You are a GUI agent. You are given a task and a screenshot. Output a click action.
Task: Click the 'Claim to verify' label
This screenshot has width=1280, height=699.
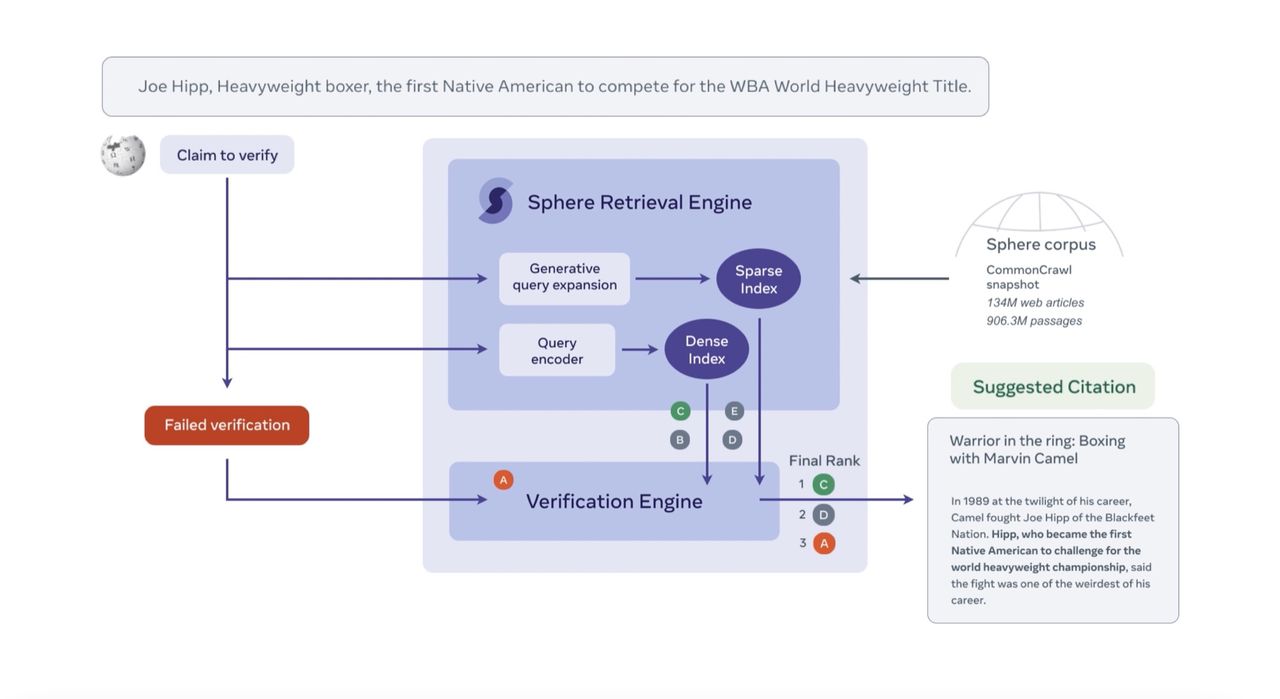(226, 154)
